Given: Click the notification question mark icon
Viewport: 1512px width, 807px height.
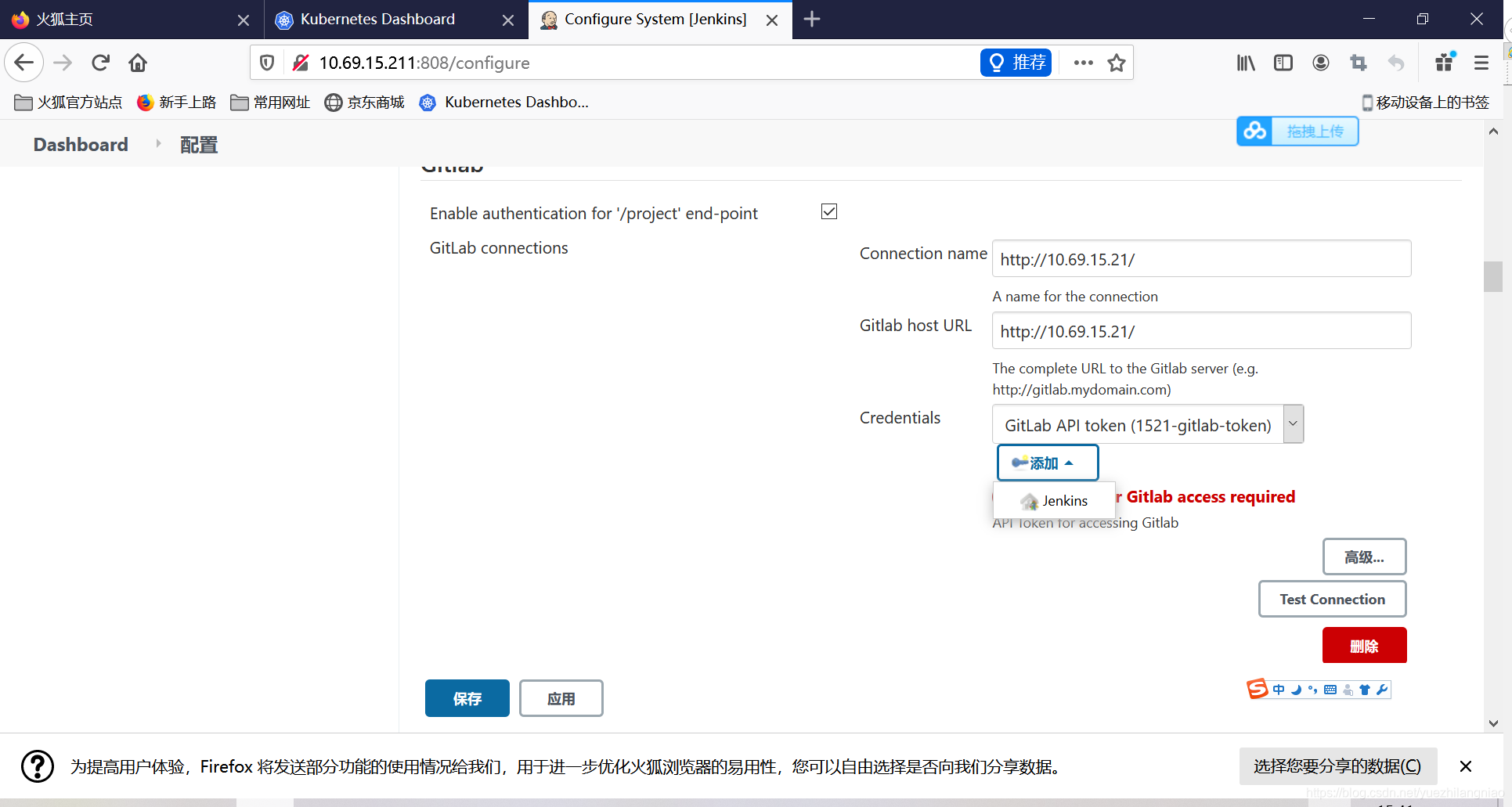Looking at the screenshot, I should (x=38, y=766).
